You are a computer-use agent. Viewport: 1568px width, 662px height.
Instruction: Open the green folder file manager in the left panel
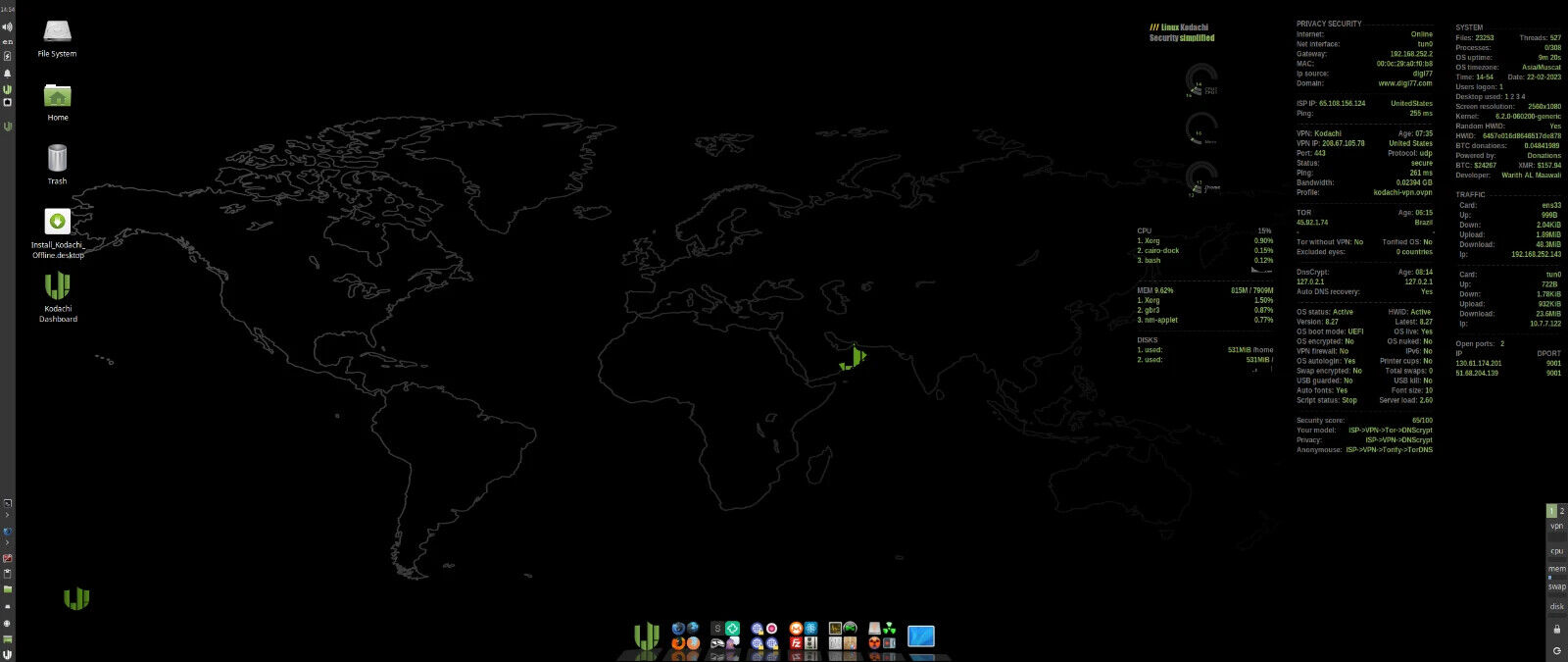point(7,589)
